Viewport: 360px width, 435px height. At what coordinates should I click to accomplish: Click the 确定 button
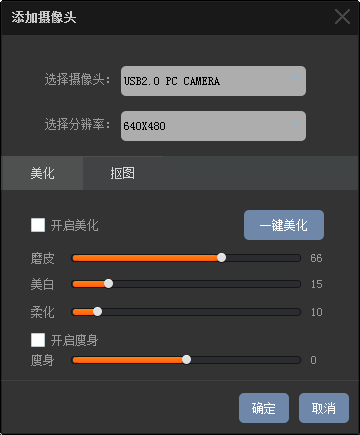[264, 408]
